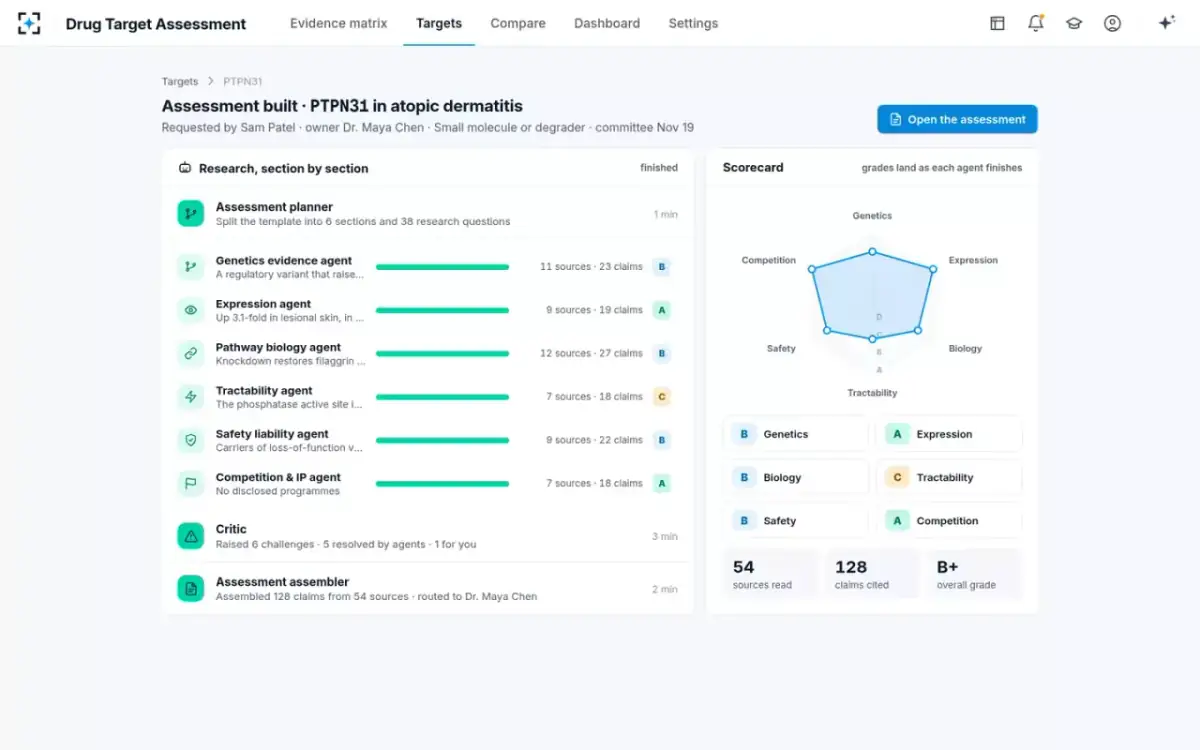The width and height of the screenshot is (1200, 750).
Task: Click grade B badge on Pathway biology row
Action: pos(661,353)
